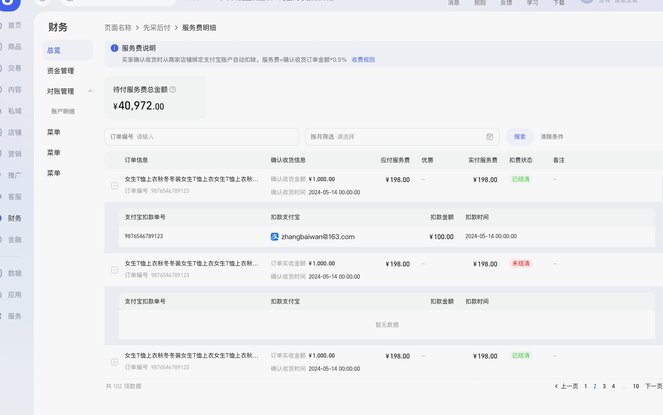The width and height of the screenshot is (663, 415).
Task: Open 服务 in the left sidebar
Action: click(x=14, y=316)
